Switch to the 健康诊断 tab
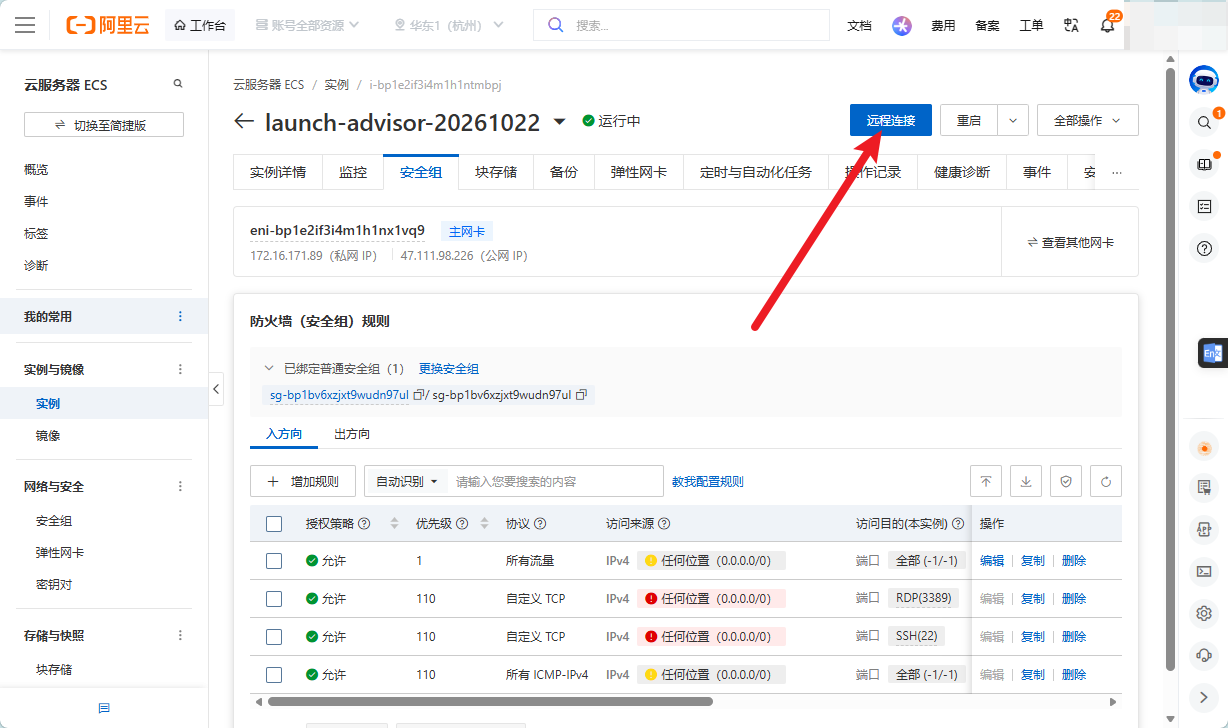1228x728 pixels. (962, 172)
